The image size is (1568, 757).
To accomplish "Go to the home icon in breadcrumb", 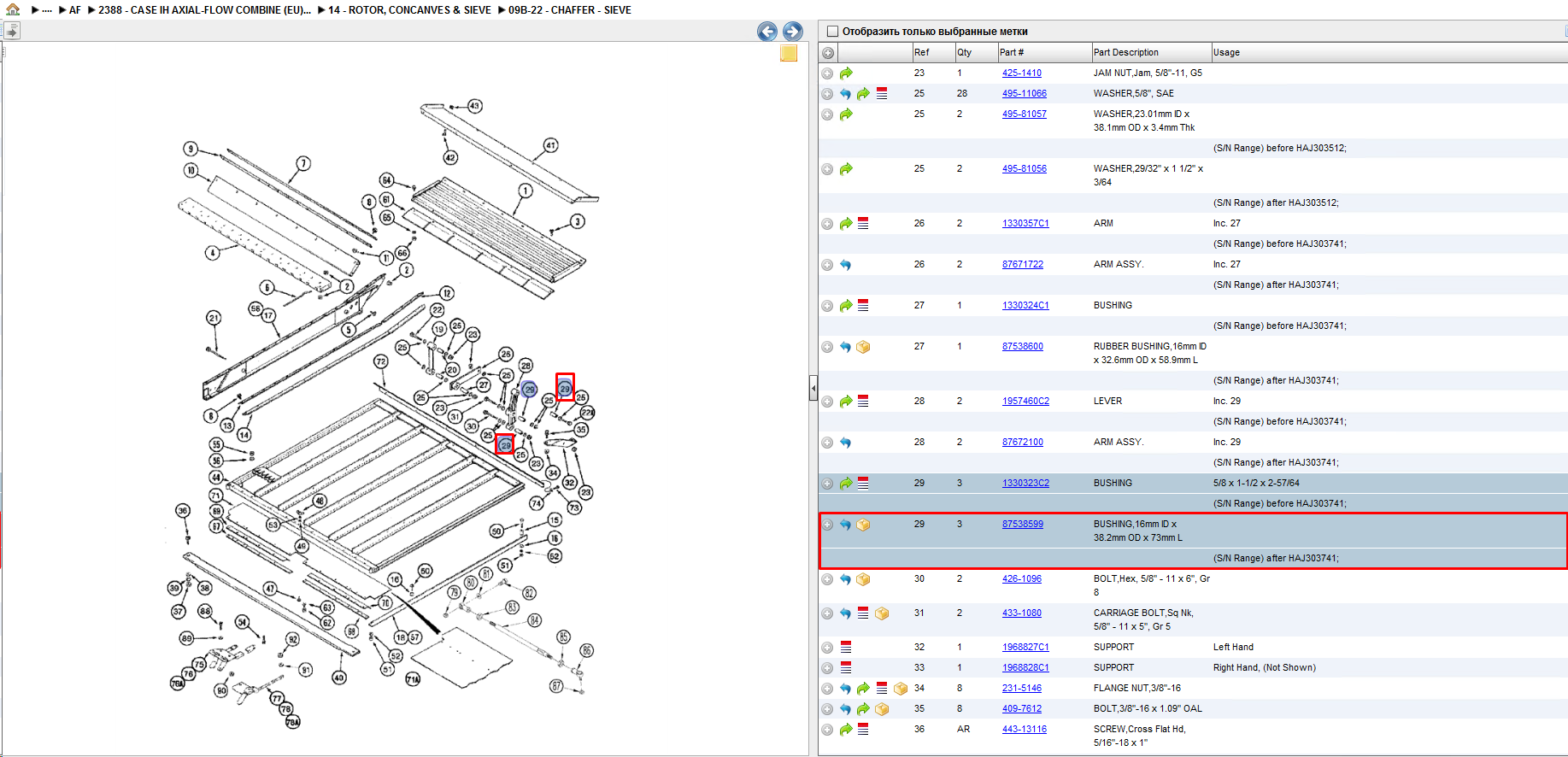I will [13, 9].
